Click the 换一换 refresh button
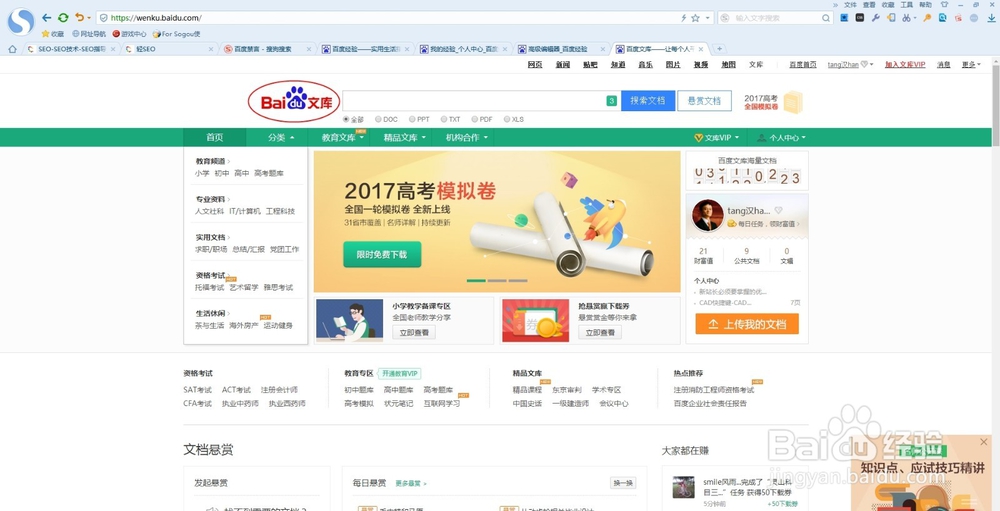This screenshot has width=1000, height=511. tap(623, 483)
